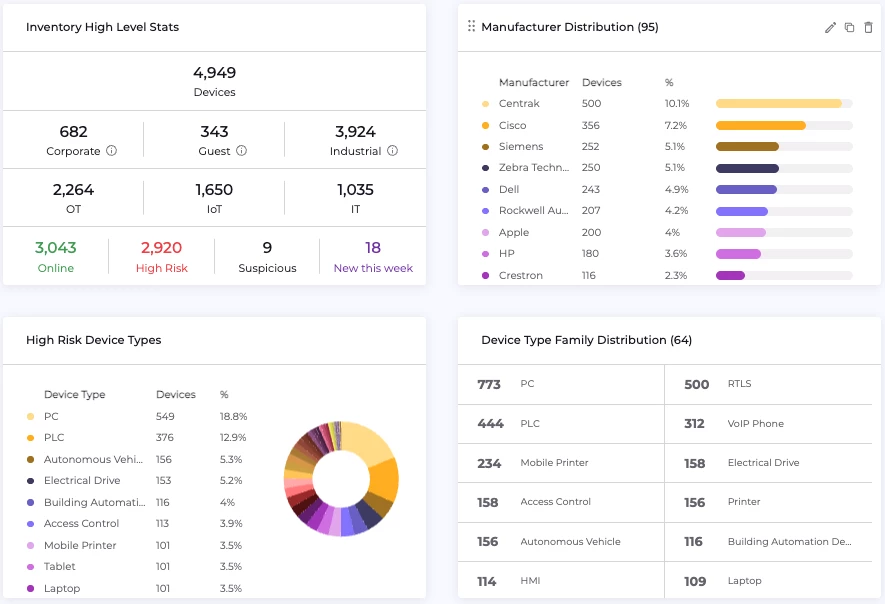Screen dimensions: 885x604
Task: Click the Manufacturer Distribution drag handle
Action: pos(470,27)
